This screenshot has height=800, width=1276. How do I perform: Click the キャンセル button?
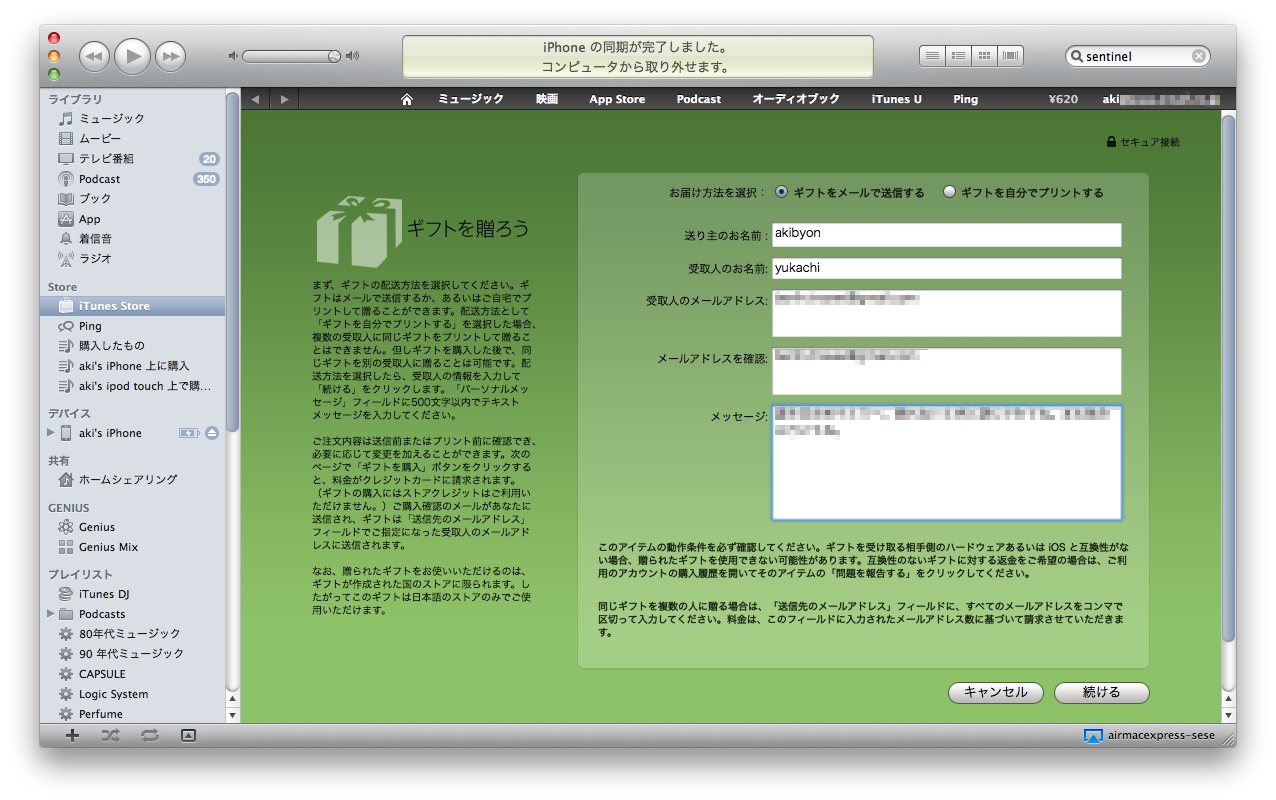pyautogui.click(x=995, y=692)
